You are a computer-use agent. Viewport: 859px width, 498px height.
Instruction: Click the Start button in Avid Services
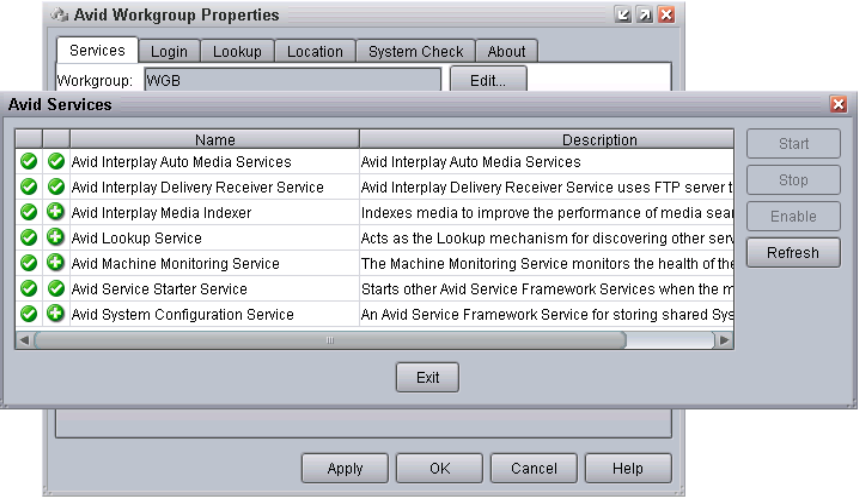pos(793,144)
